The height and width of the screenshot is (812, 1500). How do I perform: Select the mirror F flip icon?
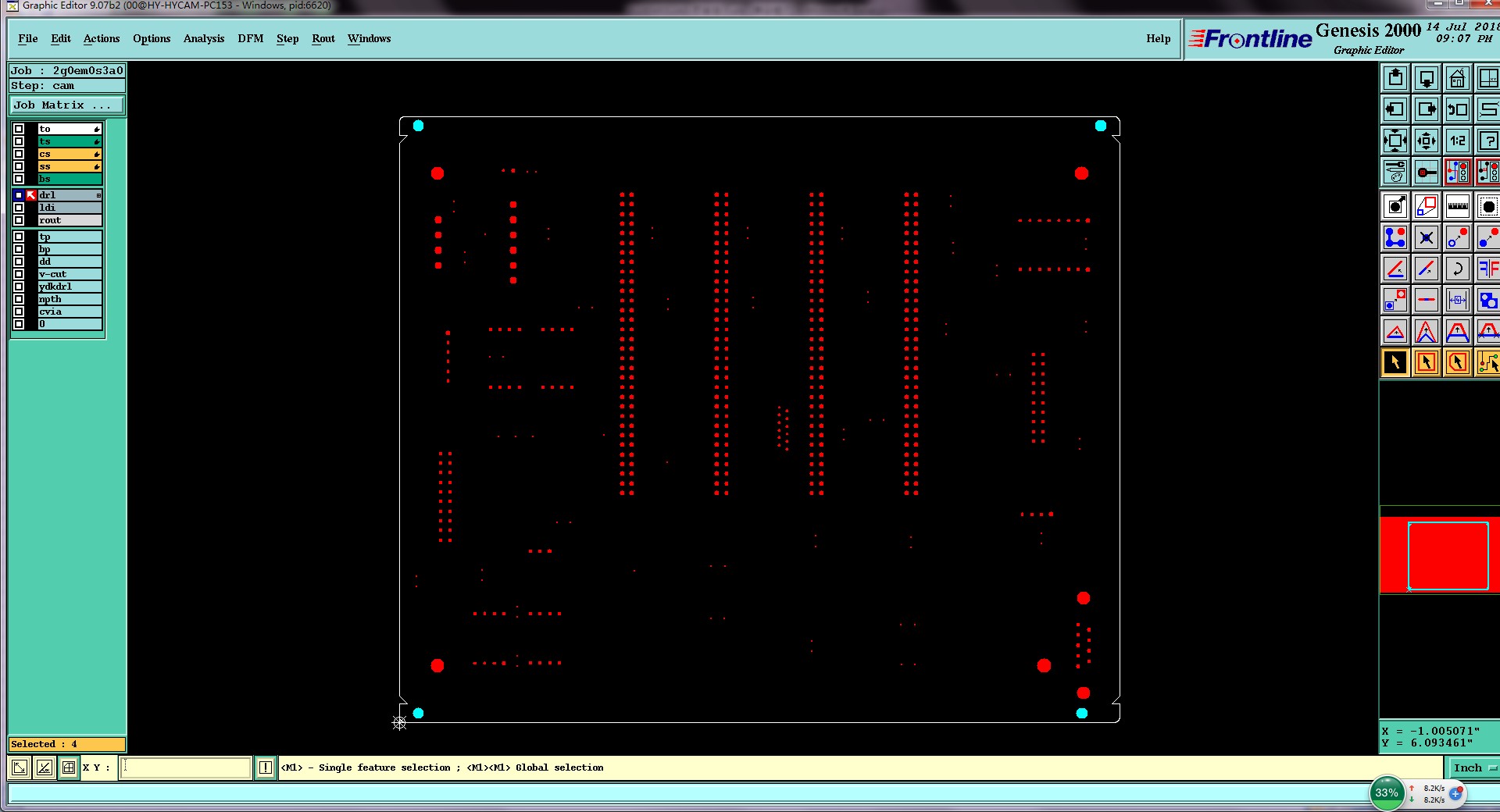1487,269
